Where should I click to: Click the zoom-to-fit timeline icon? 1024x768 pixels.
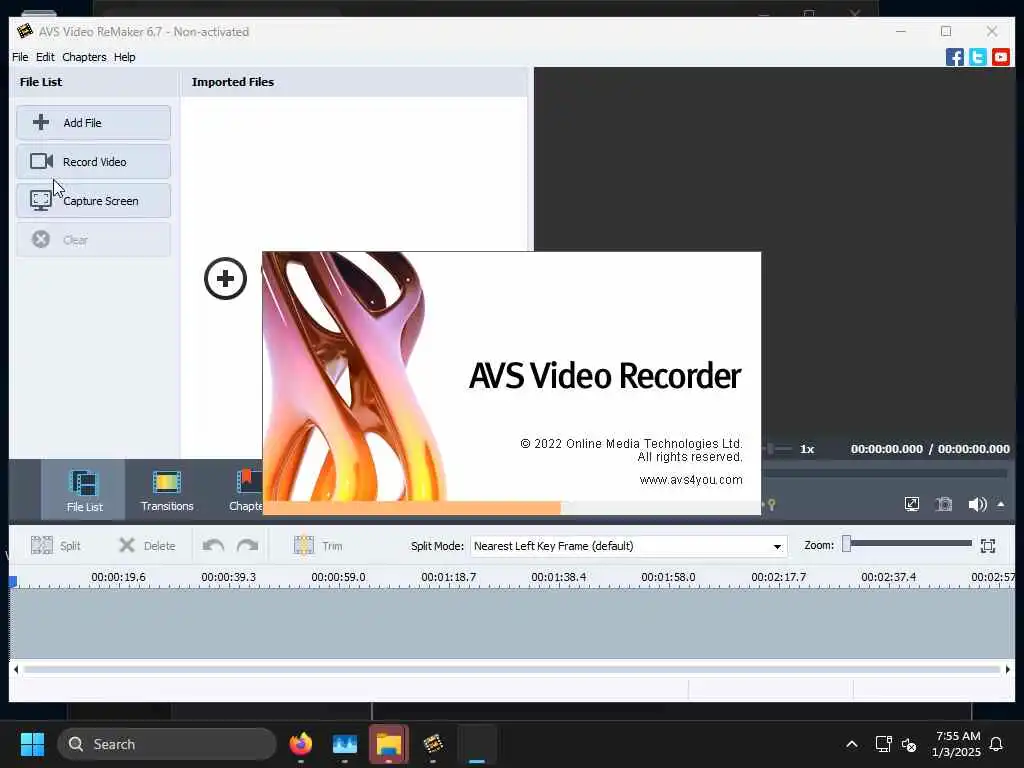988,546
